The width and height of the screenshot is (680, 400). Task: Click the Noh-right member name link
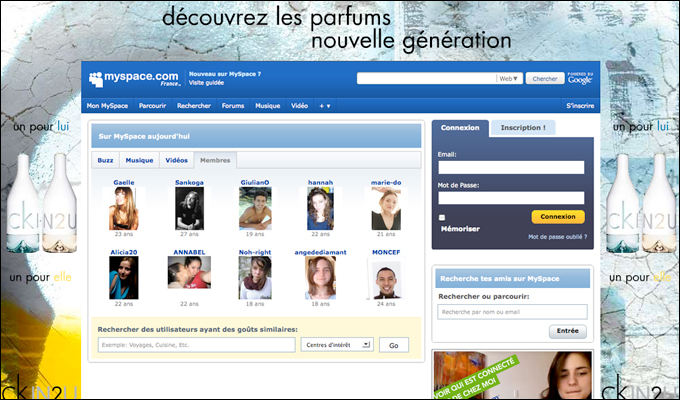(255, 252)
